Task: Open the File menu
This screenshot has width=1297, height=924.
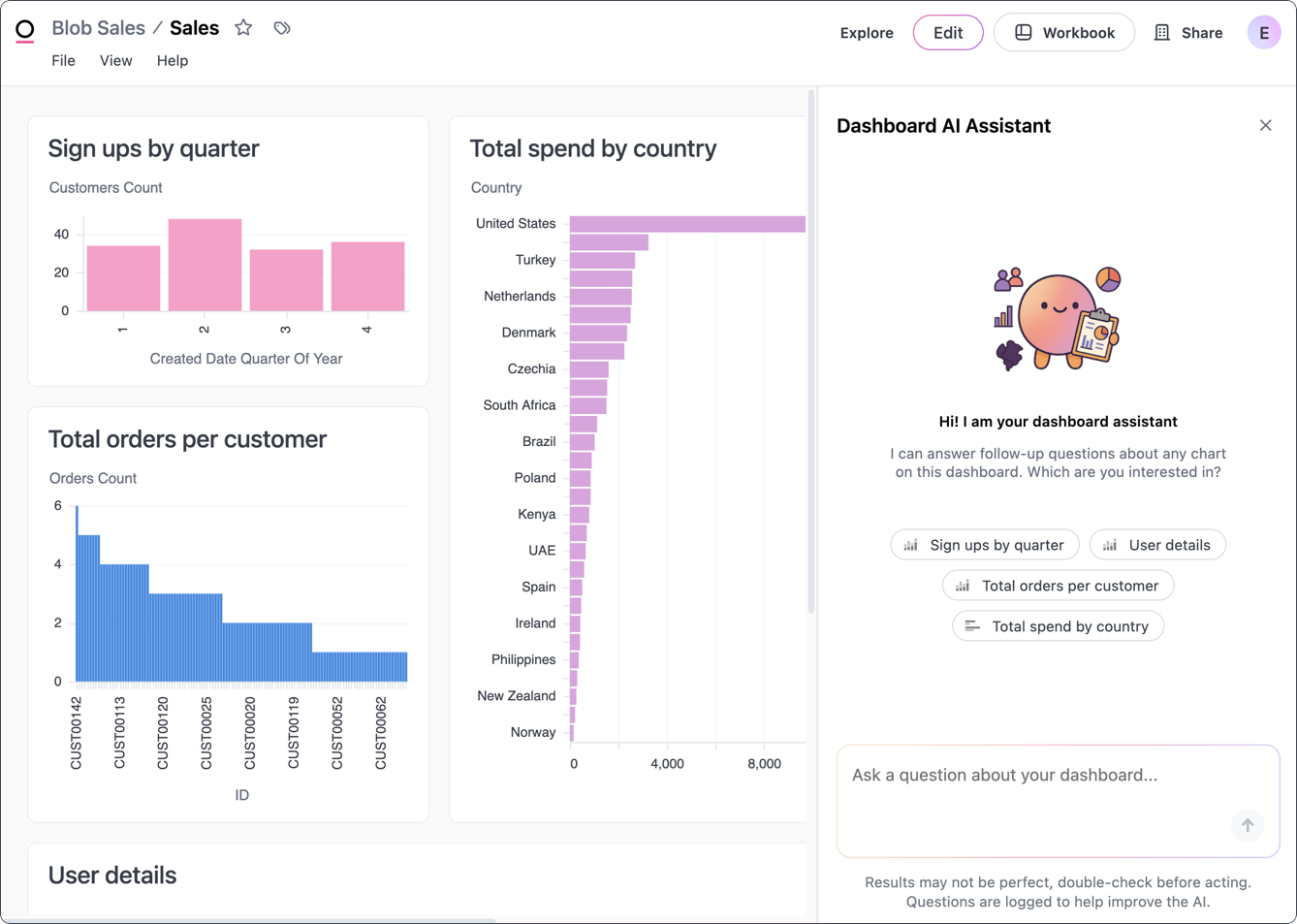Action: pyautogui.click(x=63, y=60)
